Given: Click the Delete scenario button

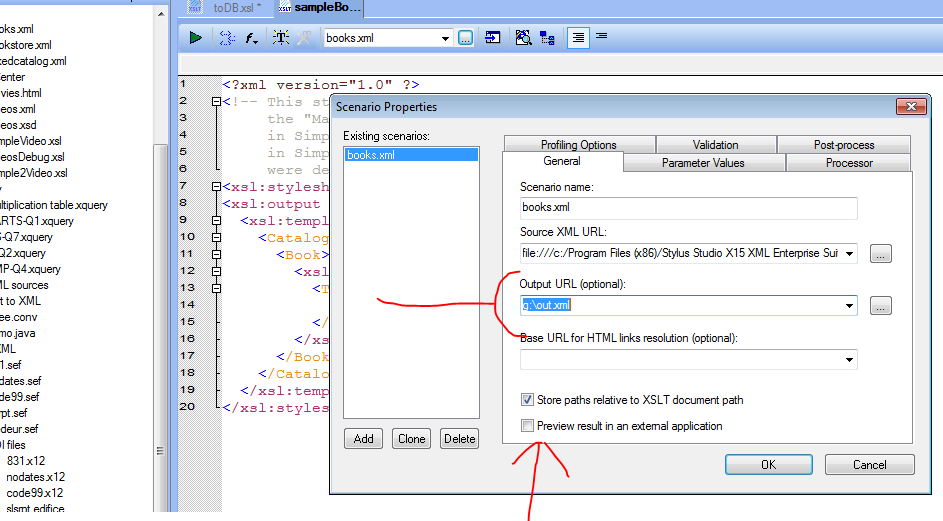Looking at the screenshot, I should point(459,439).
